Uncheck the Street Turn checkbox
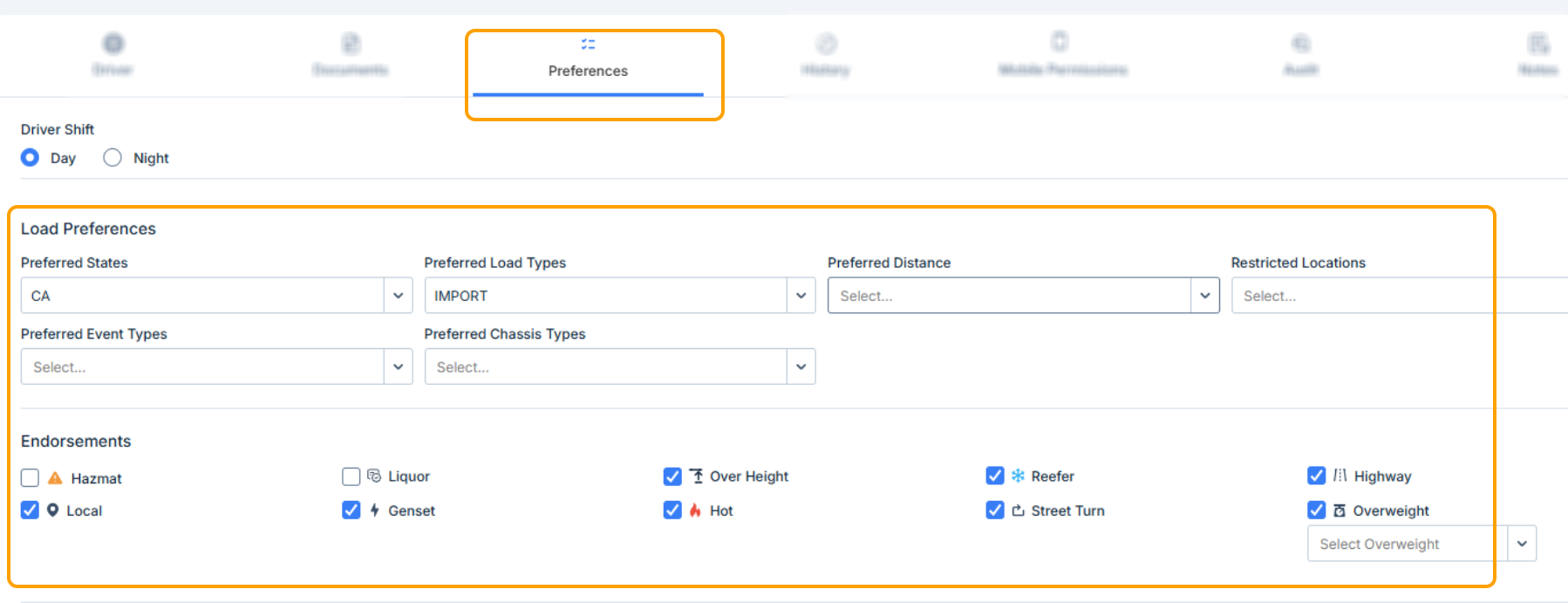The width and height of the screenshot is (1568, 603). [994, 510]
